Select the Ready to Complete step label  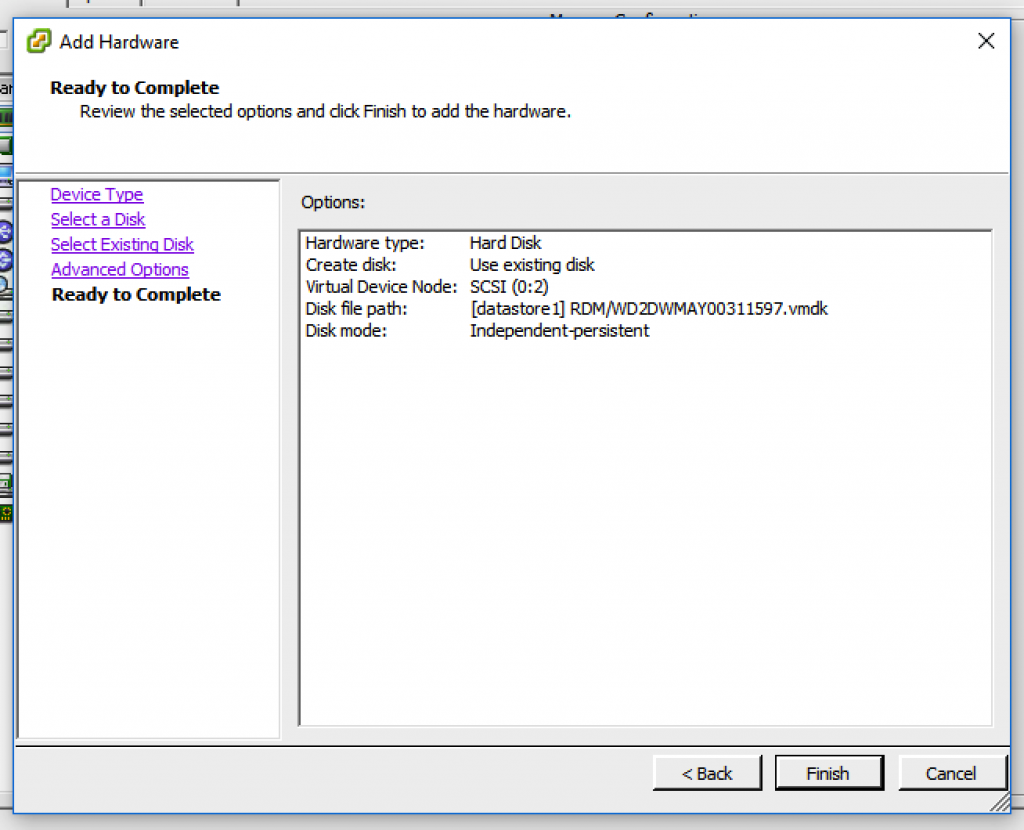[x=136, y=295]
